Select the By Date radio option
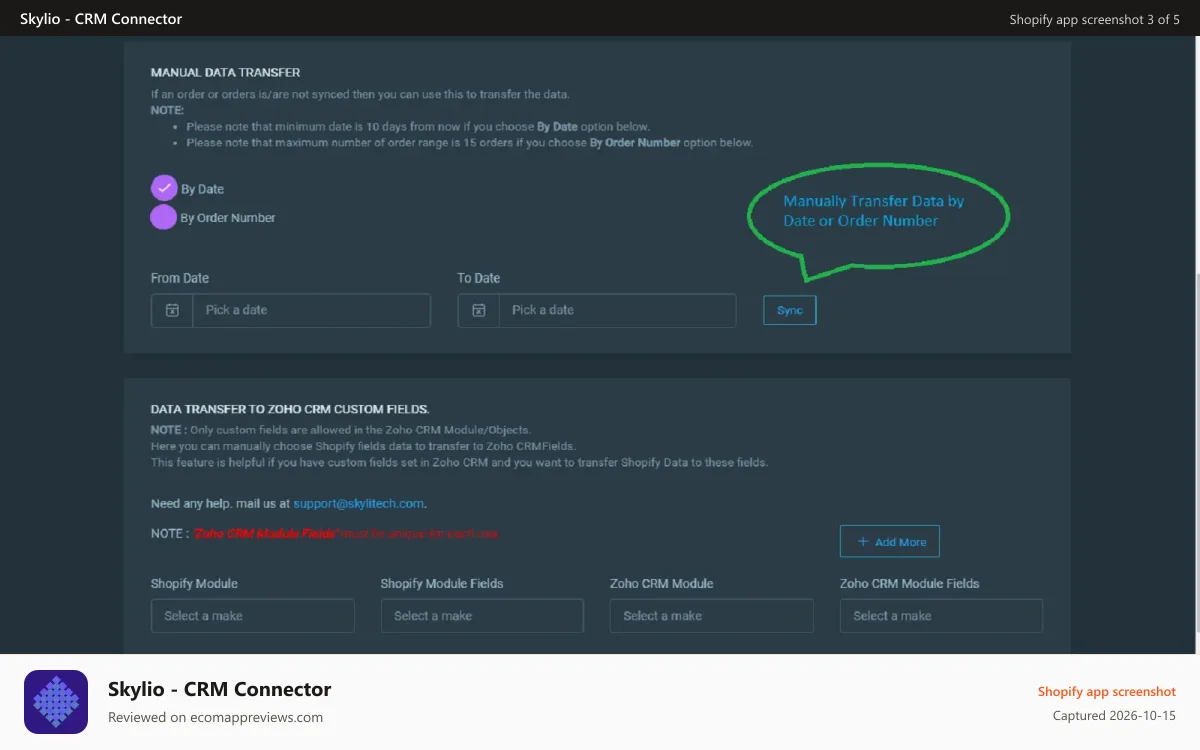Viewport: 1200px width, 750px height. click(164, 188)
